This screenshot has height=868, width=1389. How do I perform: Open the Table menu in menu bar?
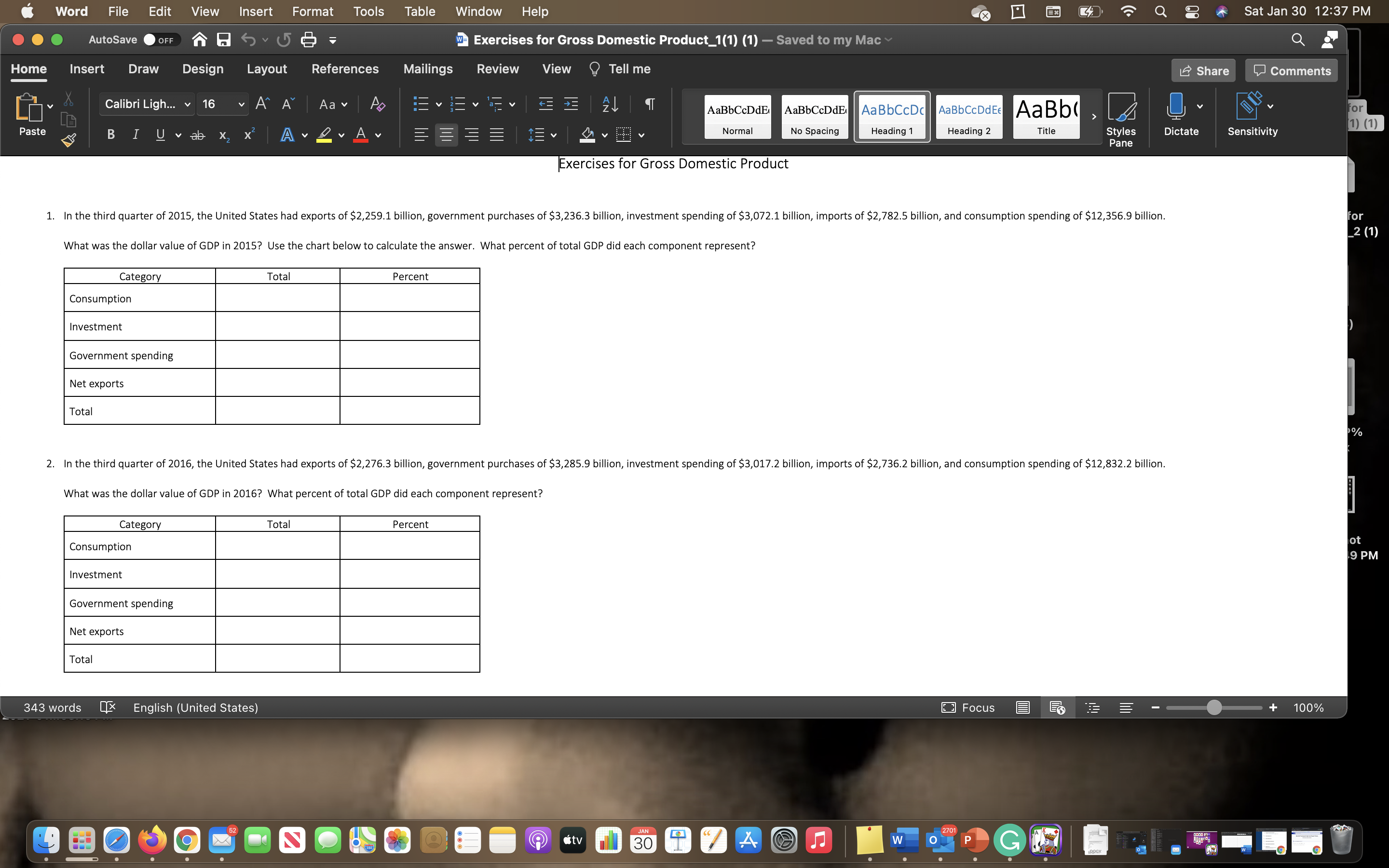(x=419, y=11)
